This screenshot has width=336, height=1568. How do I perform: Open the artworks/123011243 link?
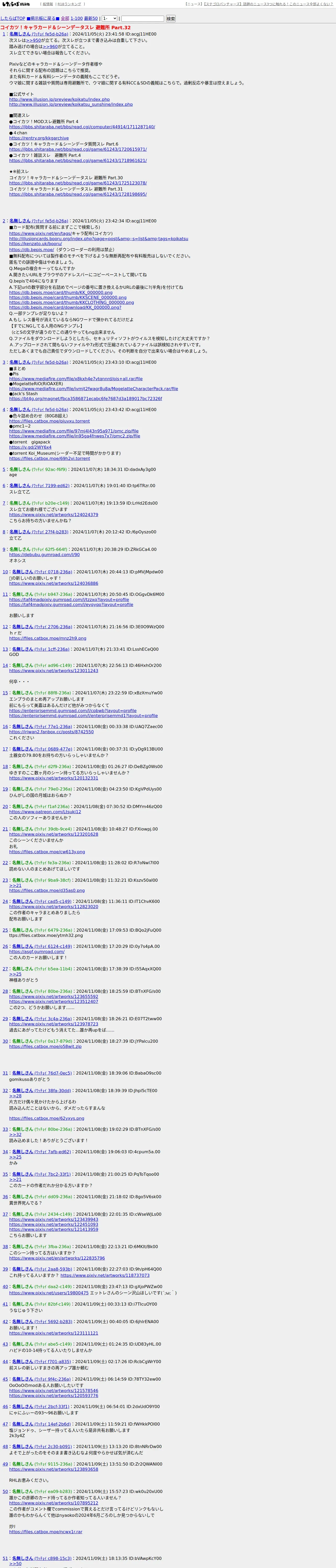click(x=54, y=671)
